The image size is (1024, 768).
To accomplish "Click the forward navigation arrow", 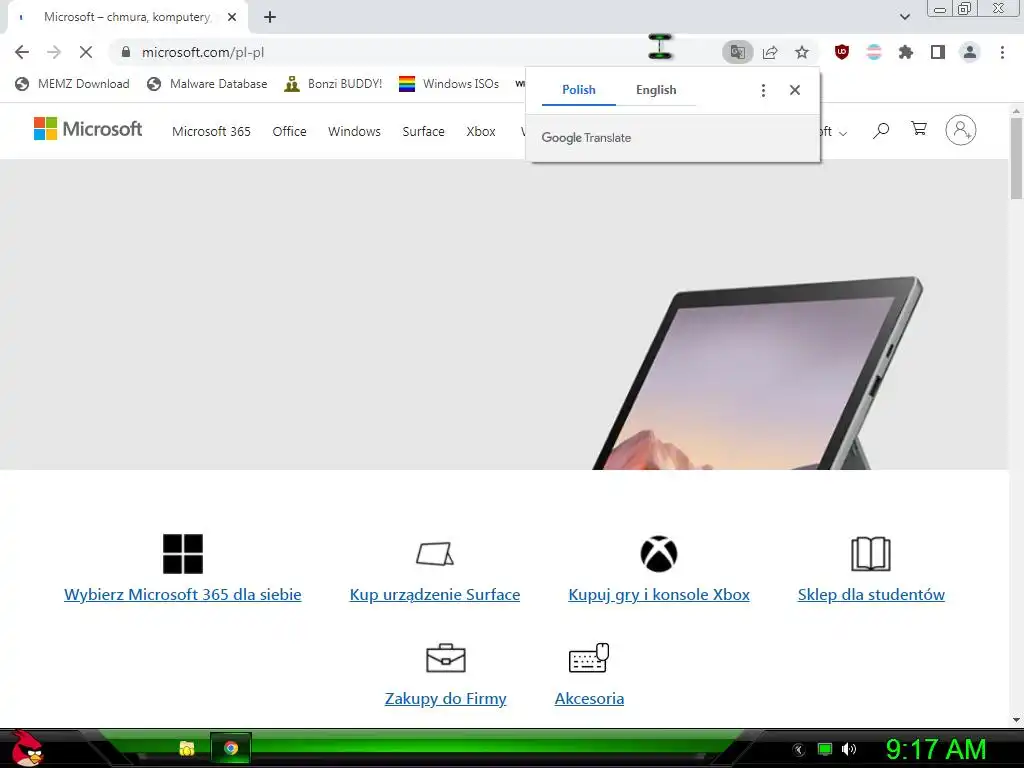I will click(54, 52).
